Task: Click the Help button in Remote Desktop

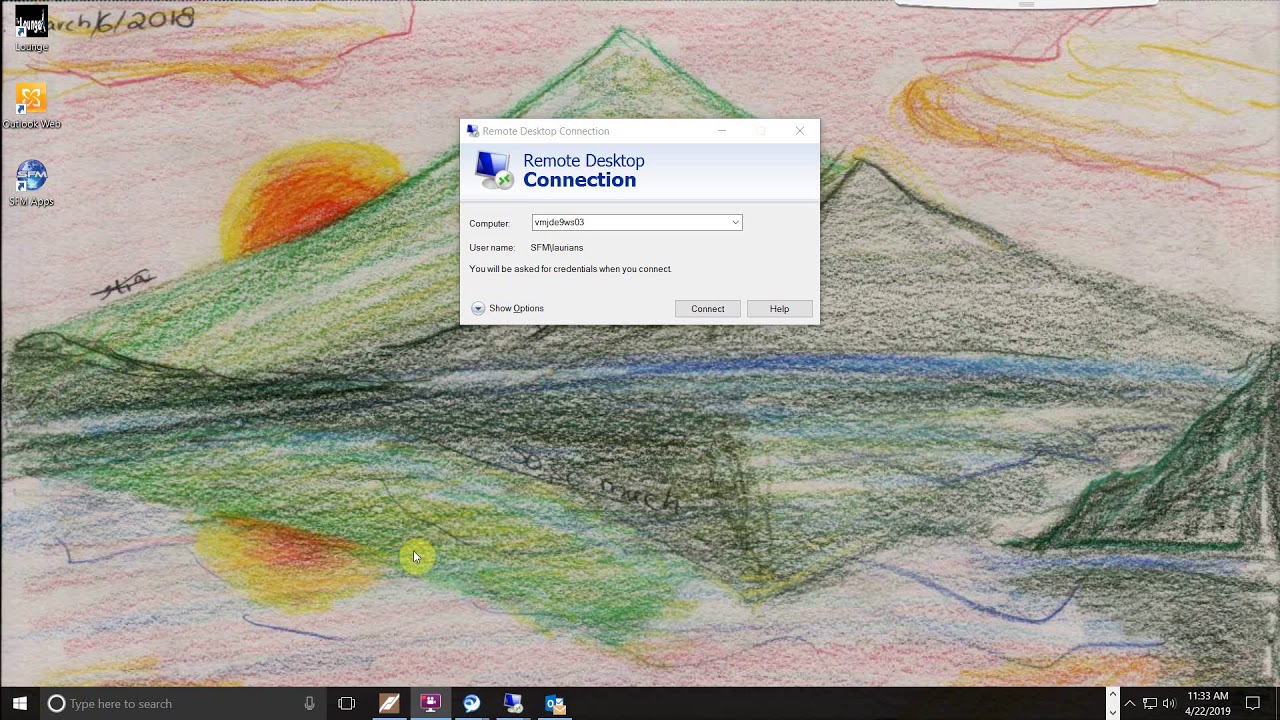Action: (x=779, y=309)
